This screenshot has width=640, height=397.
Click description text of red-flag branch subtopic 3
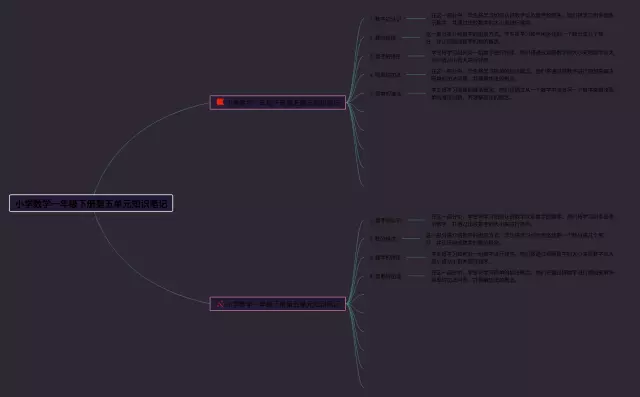coord(523,56)
